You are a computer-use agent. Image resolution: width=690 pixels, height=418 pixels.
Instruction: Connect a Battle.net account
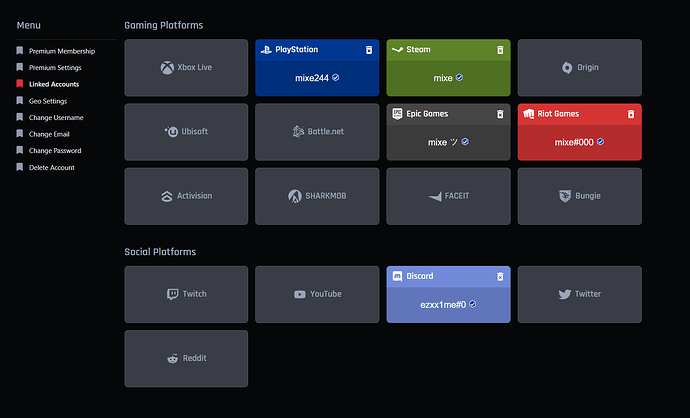317,132
